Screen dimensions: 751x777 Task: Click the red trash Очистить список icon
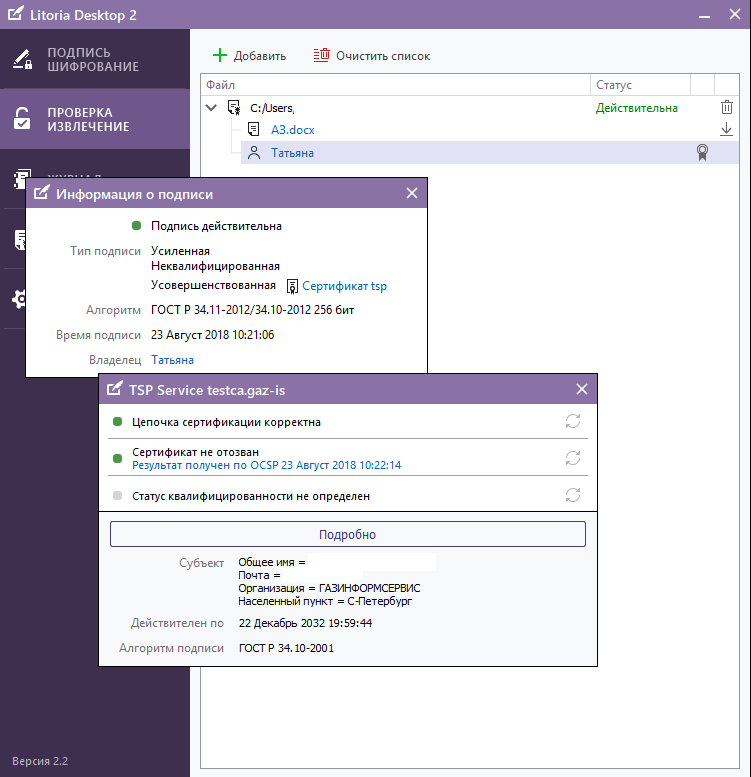tap(322, 55)
